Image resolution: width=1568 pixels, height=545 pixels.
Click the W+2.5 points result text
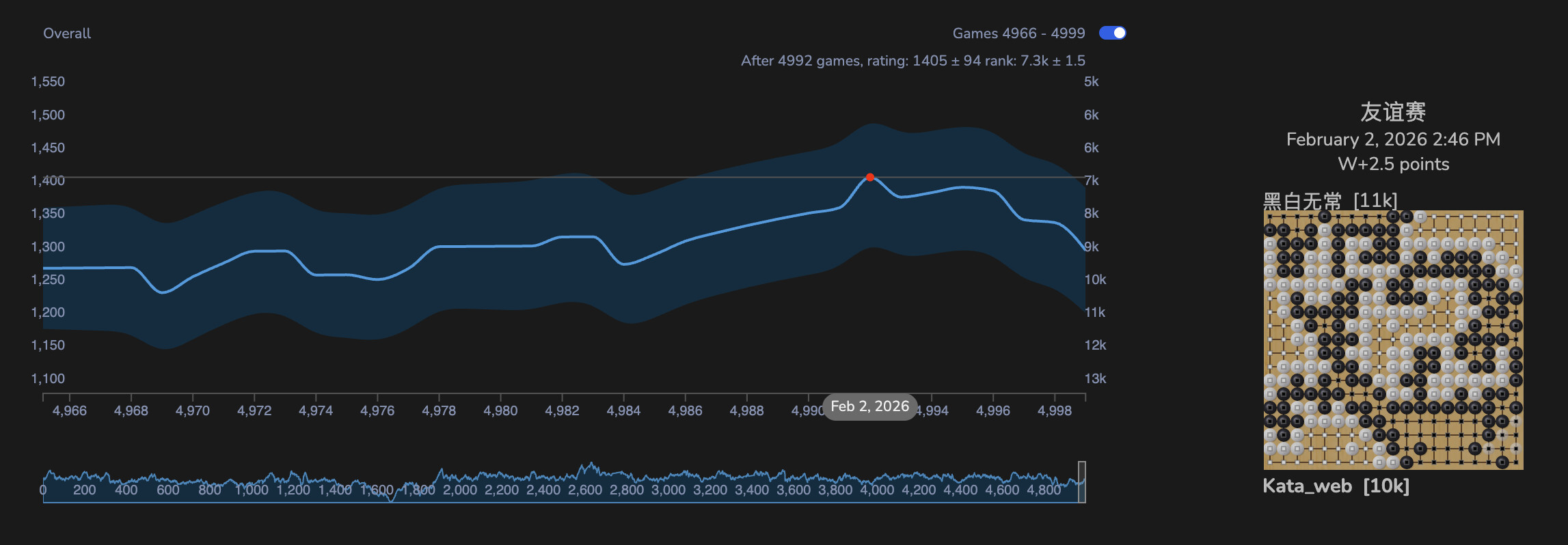(1393, 164)
